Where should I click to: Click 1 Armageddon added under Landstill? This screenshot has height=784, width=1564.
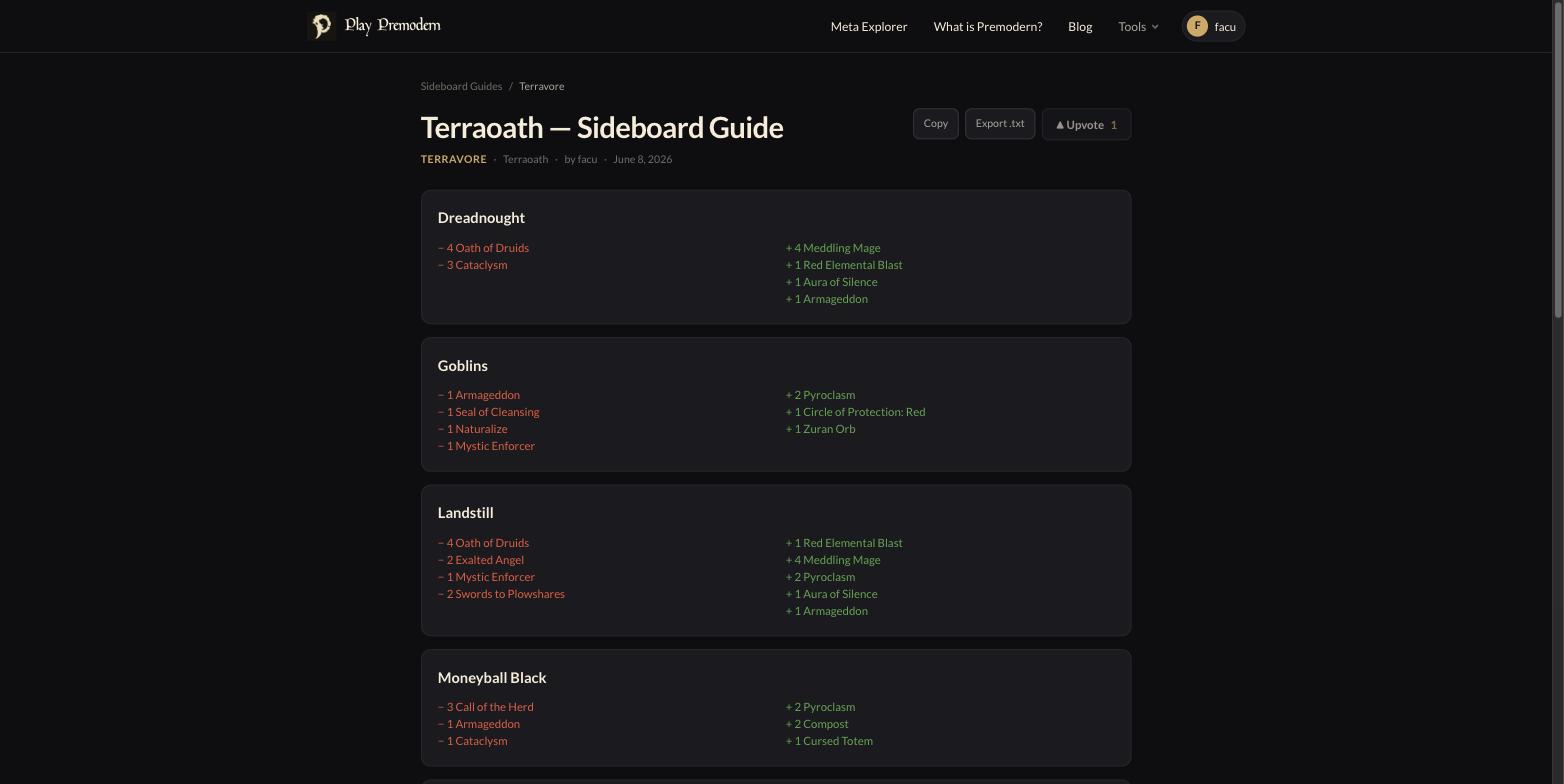pyautogui.click(x=826, y=611)
